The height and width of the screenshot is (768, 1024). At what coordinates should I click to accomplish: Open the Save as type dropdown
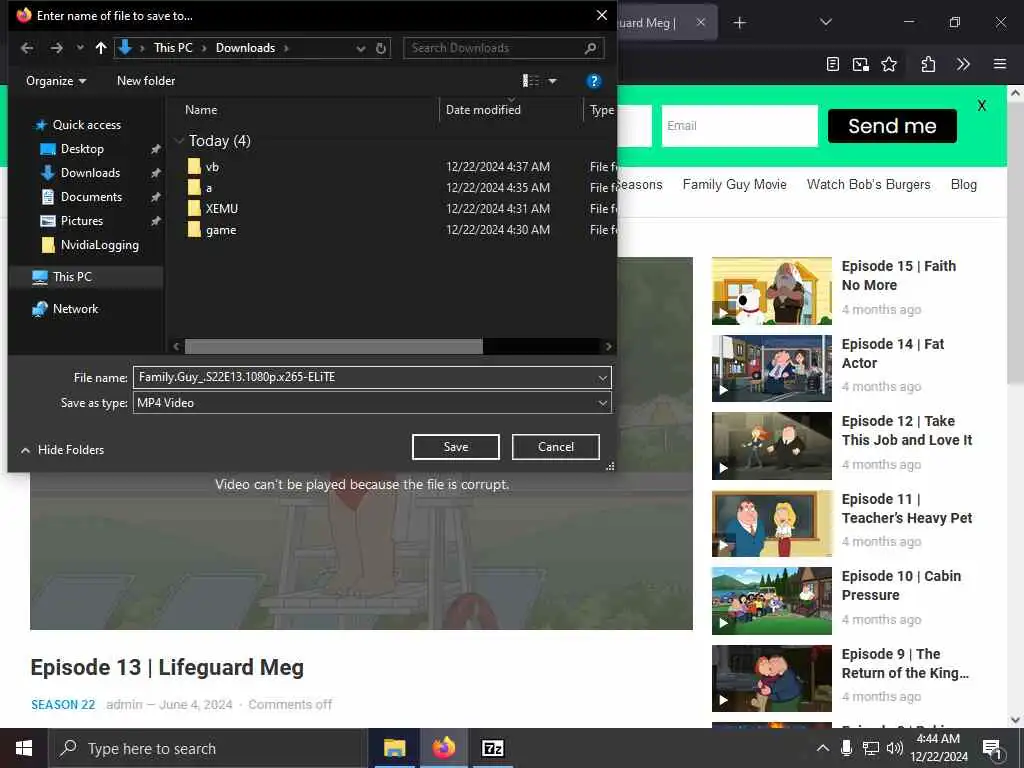pyautogui.click(x=372, y=403)
